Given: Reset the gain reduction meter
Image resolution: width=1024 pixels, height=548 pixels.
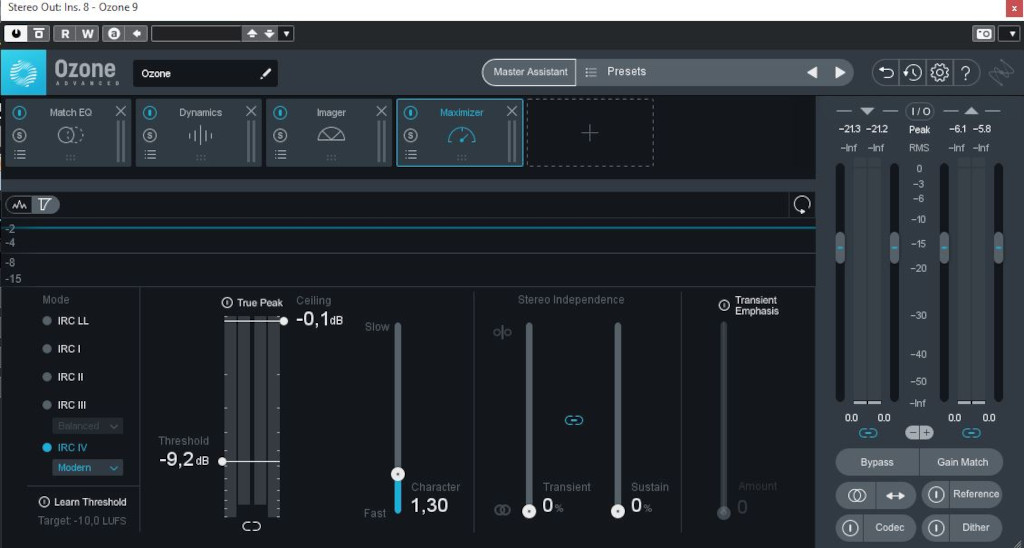Looking at the screenshot, I should 802,204.
